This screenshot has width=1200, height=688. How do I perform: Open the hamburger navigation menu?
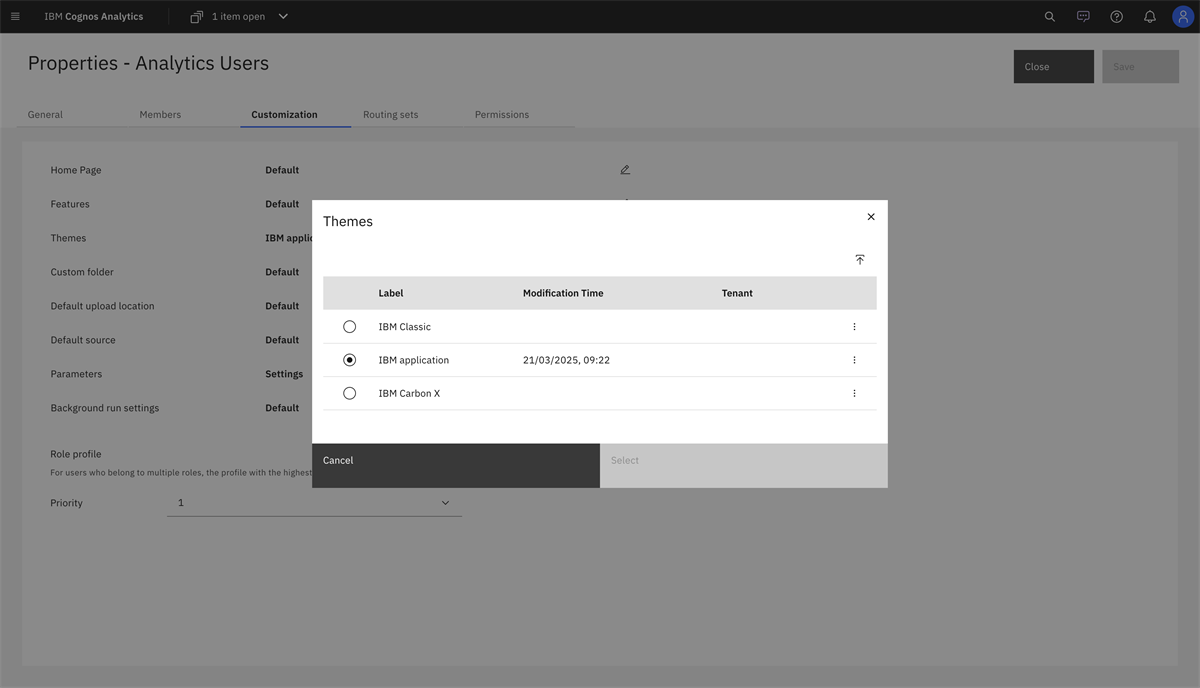[15, 16]
